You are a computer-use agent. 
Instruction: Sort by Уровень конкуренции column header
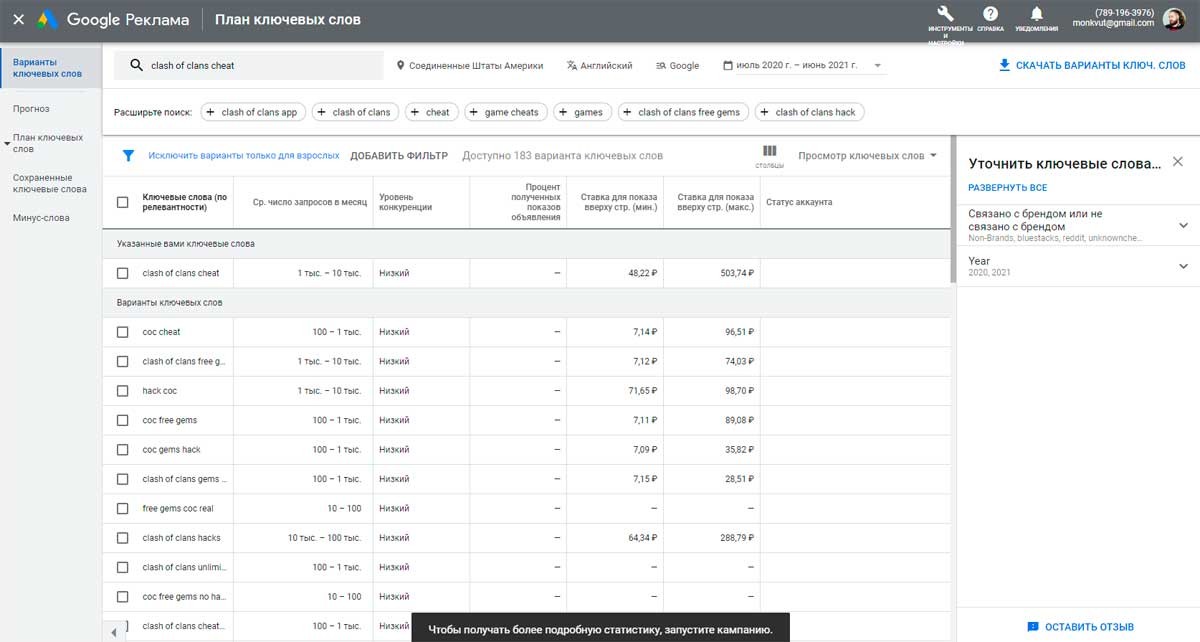pyautogui.click(x=405, y=202)
